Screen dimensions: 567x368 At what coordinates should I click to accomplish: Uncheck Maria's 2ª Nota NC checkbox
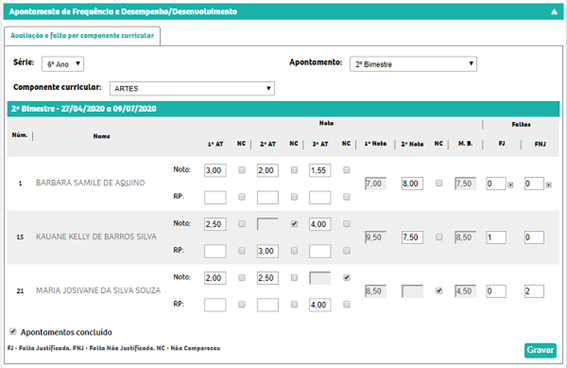(439, 291)
